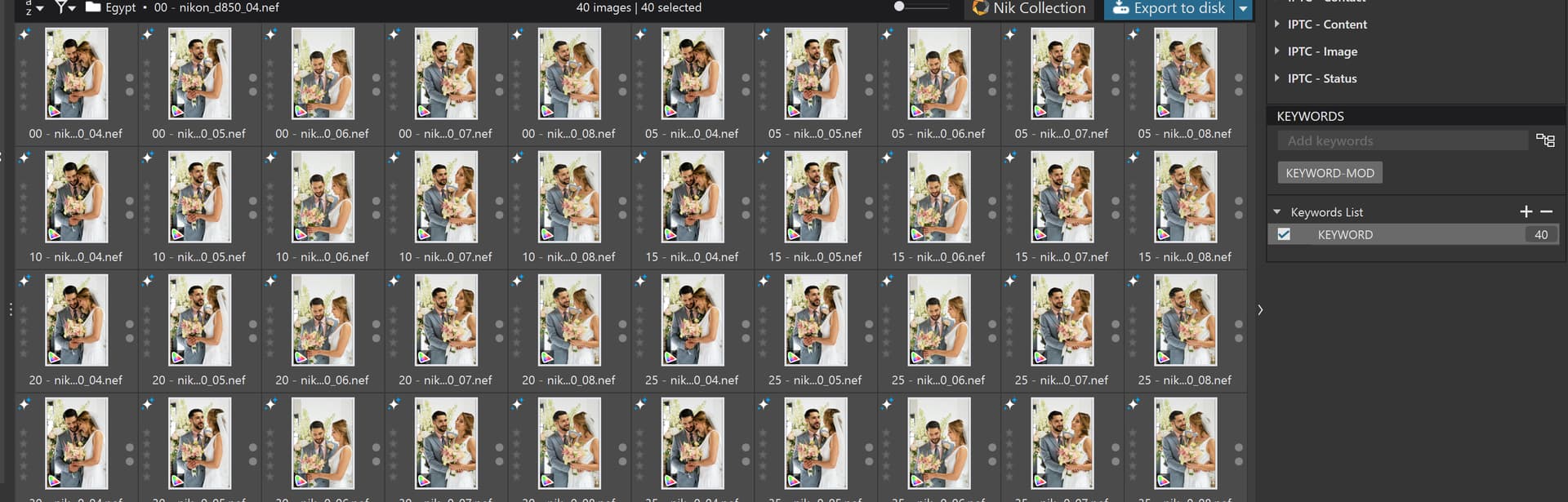Expand IPTC - Status section
The image size is (1568, 502).
pyautogui.click(x=1277, y=78)
